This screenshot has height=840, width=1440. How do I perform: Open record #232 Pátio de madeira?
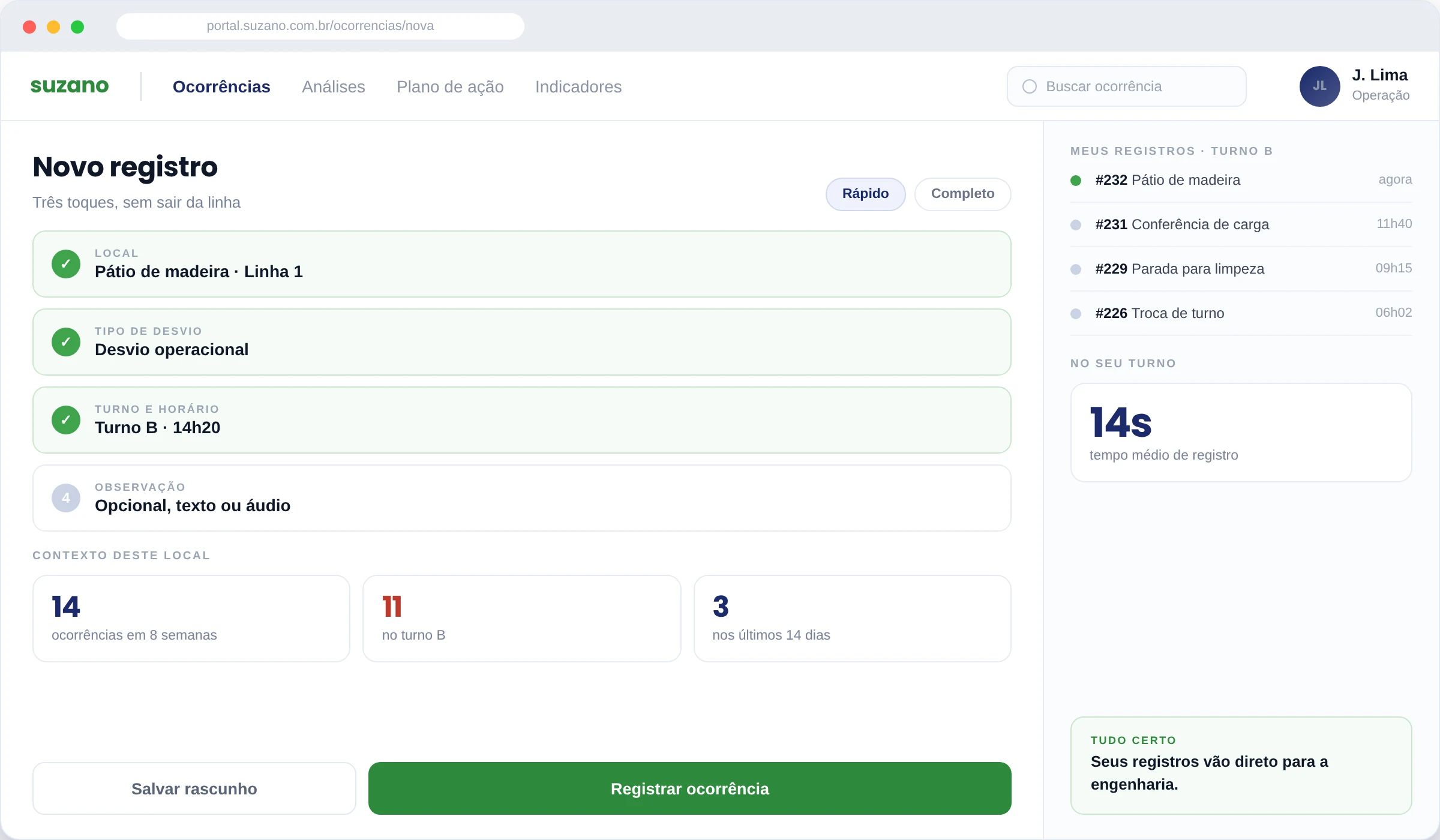(1241, 180)
